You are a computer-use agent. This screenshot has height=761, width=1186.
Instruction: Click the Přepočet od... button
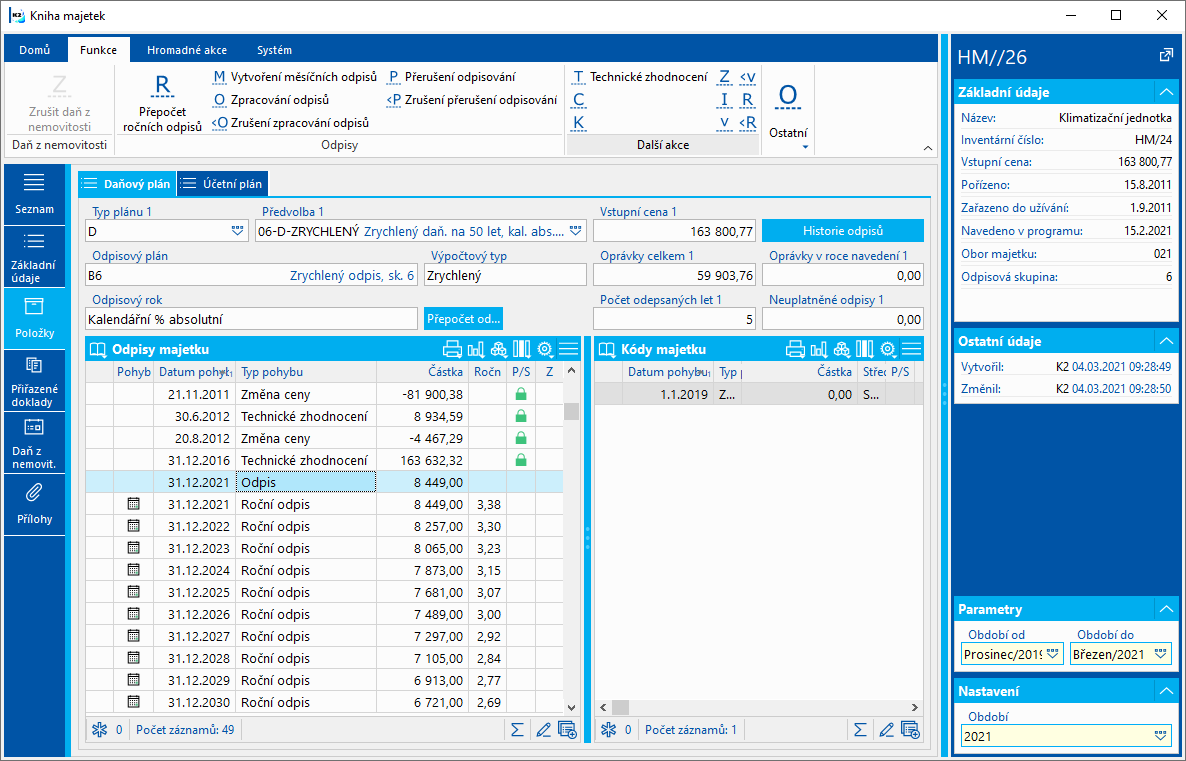coord(463,318)
